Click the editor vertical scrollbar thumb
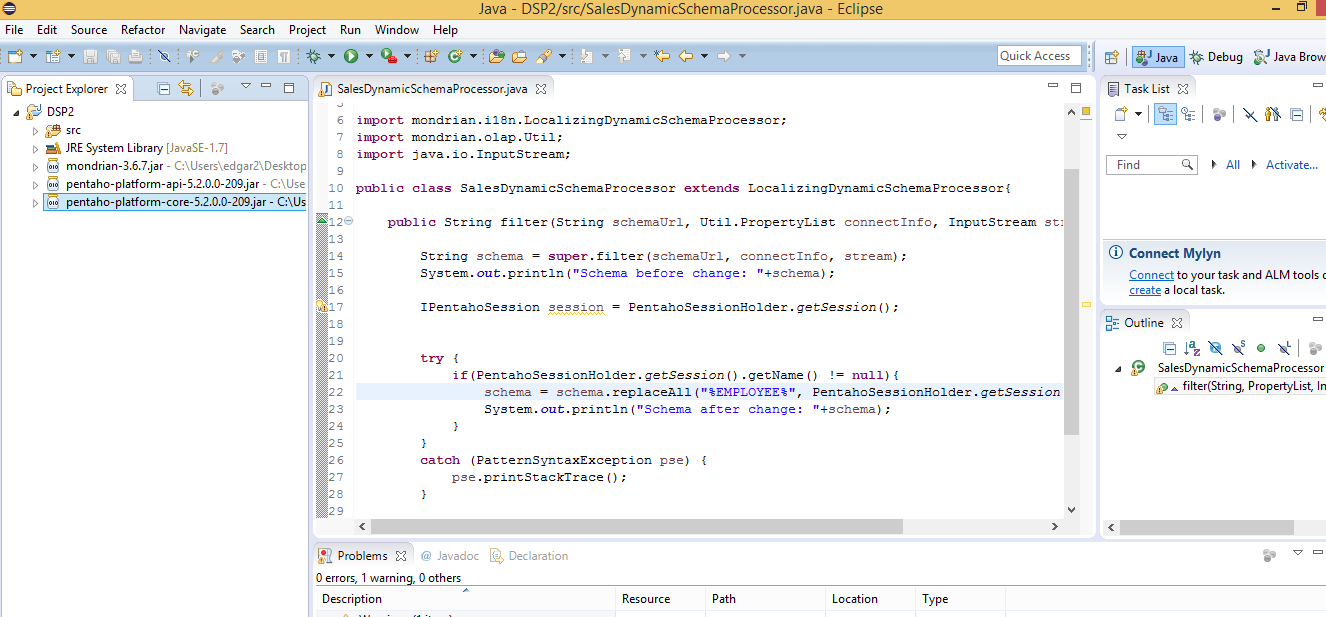The height and width of the screenshot is (617, 1326). tap(1072, 302)
